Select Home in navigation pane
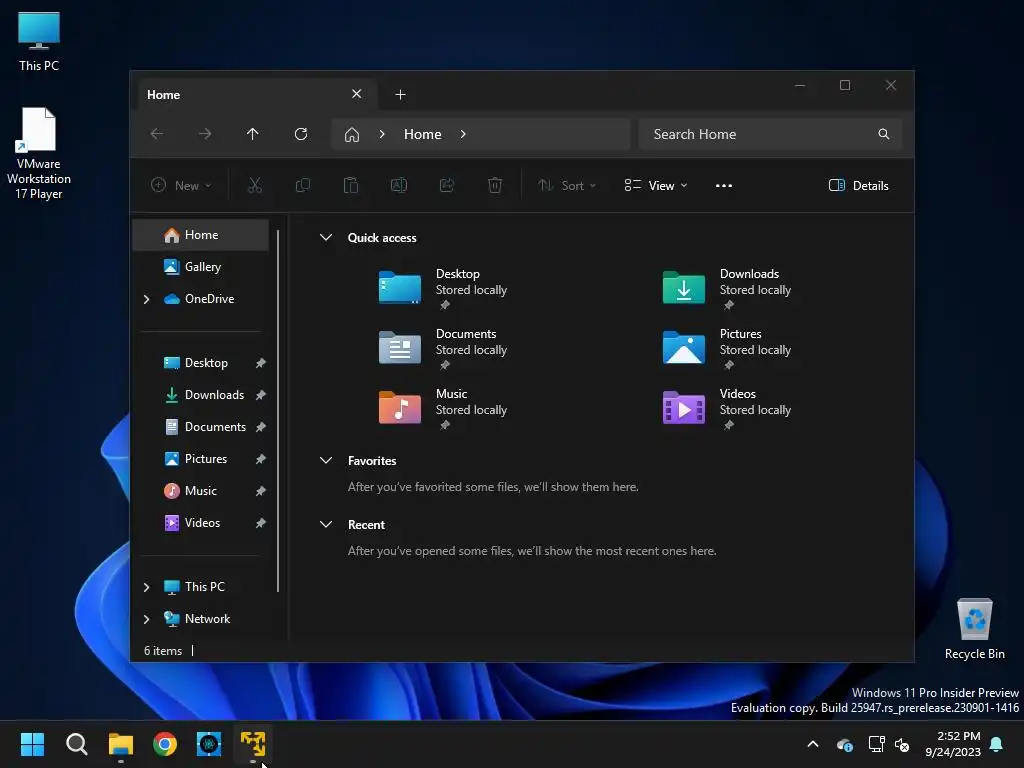 click(200, 235)
